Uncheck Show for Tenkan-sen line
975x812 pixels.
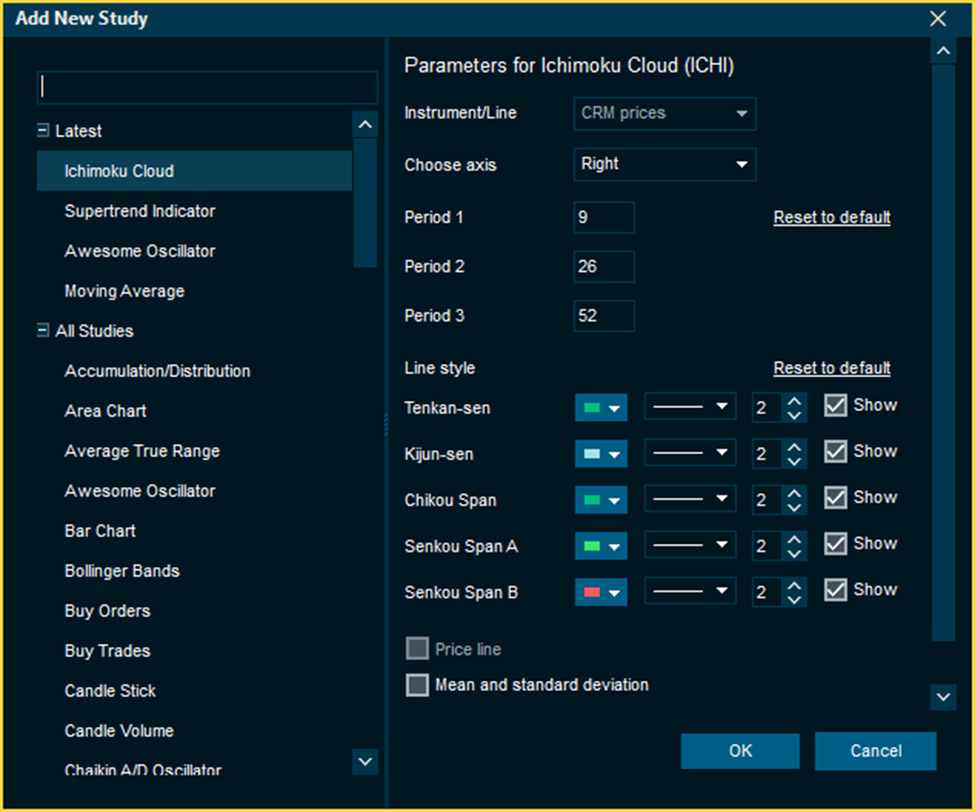tap(835, 405)
